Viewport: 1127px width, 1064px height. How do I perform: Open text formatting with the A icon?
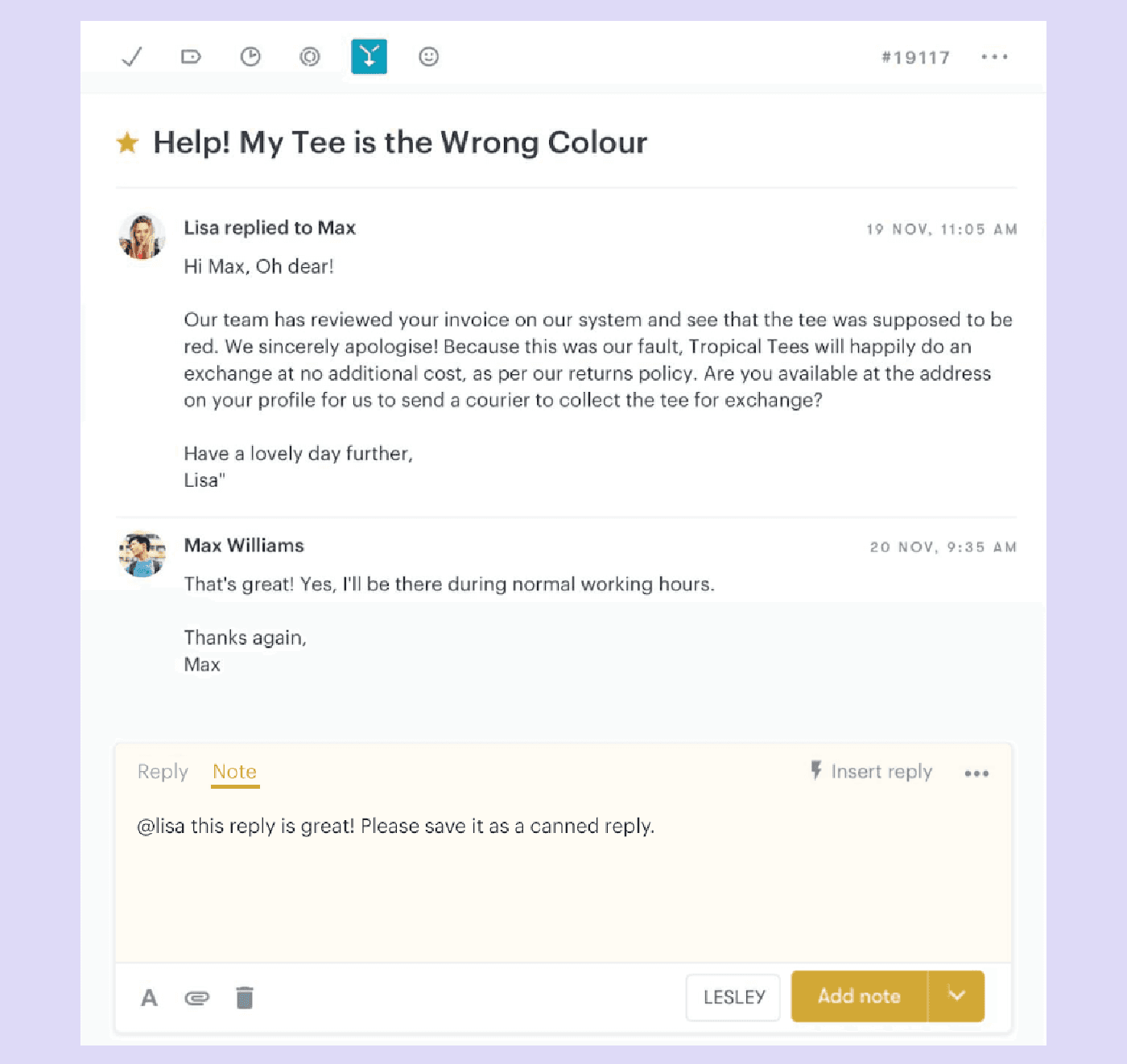click(149, 997)
